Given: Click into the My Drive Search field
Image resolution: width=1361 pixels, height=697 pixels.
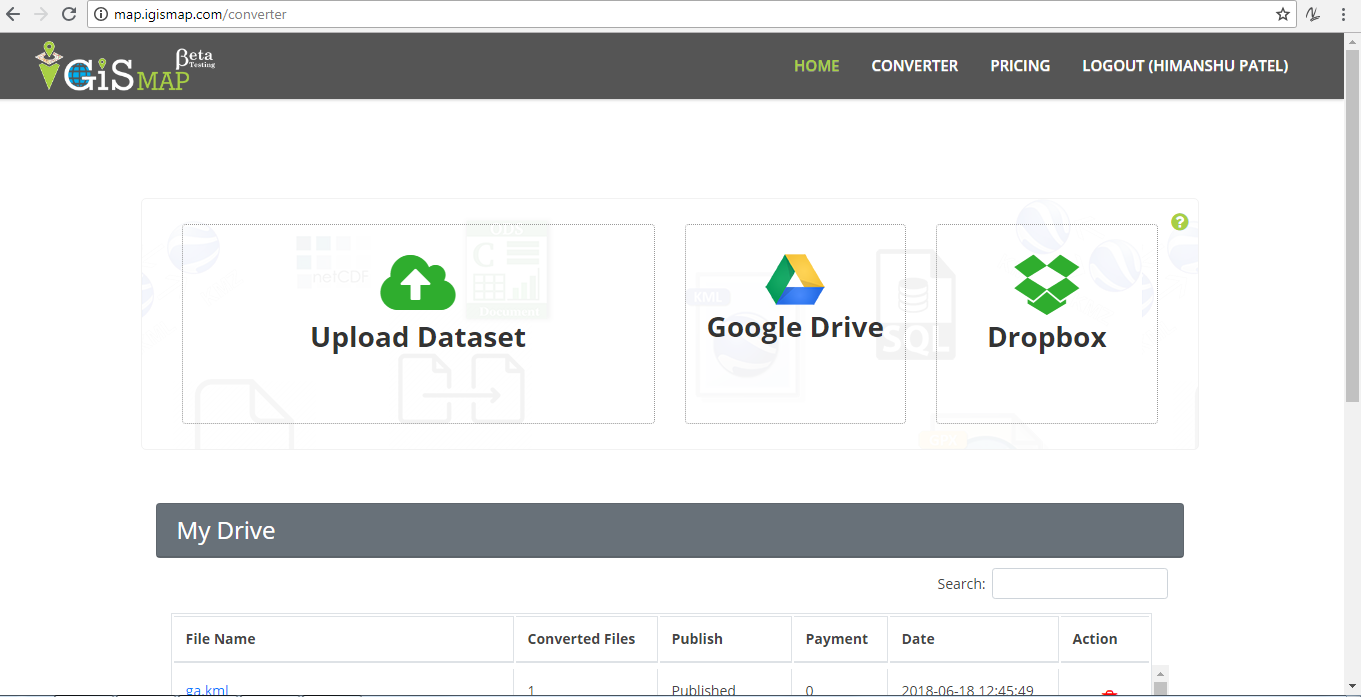Looking at the screenshot, I should point(1079,584).
